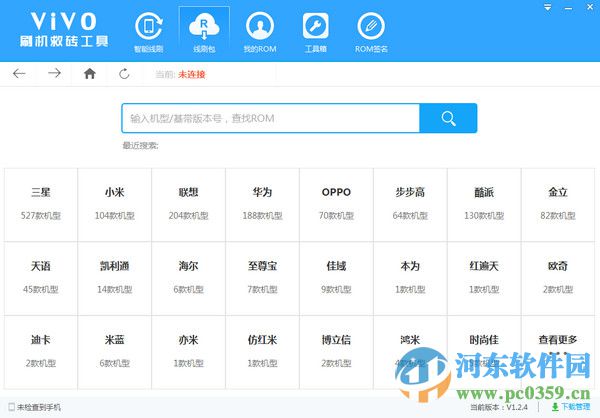
Task: Select the 联想 brand tile
Action: 188,205
